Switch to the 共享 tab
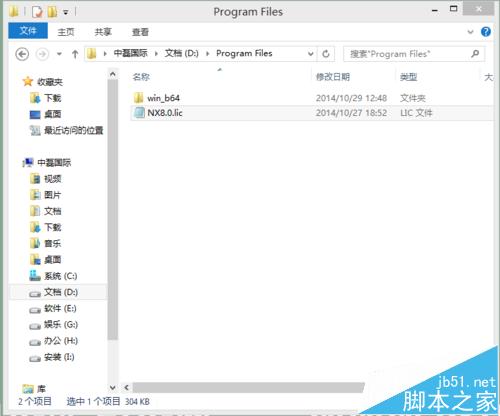500x416 pixels. (103, 32)
